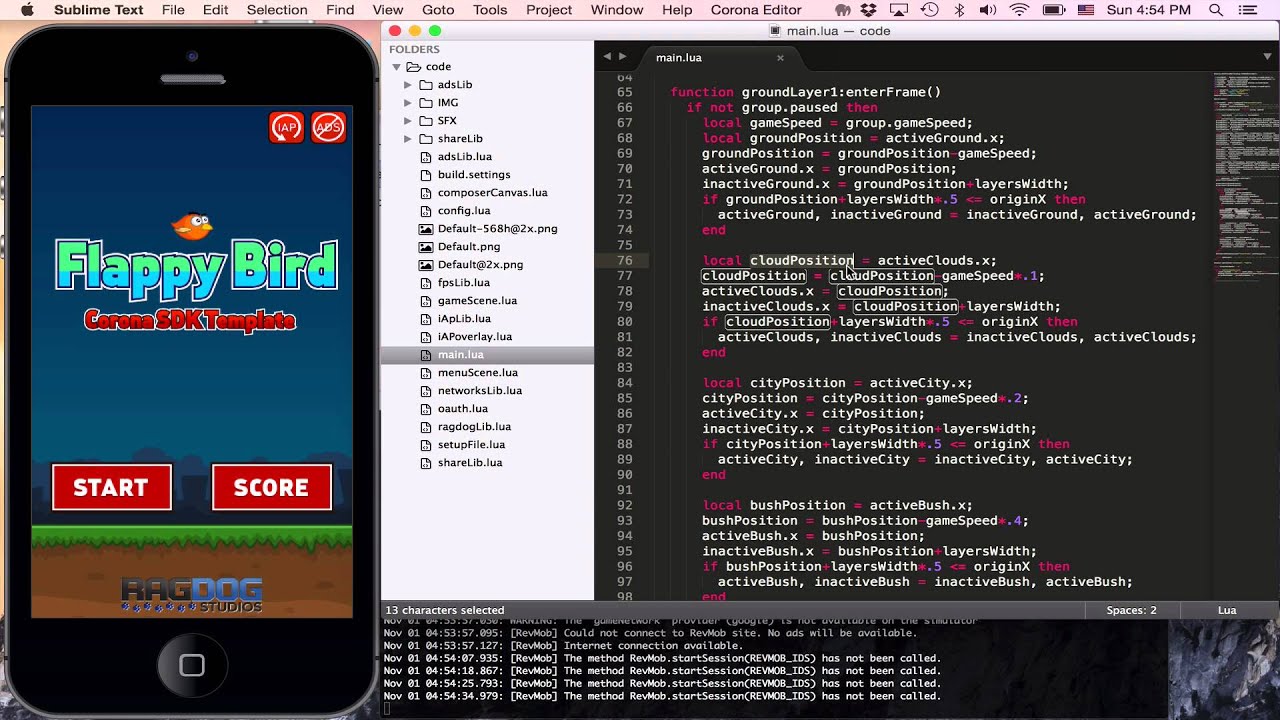Select Default.png image file in sidebar
Screen dimensions: 1280x720
pyautogui.click(x=469, y=246)
